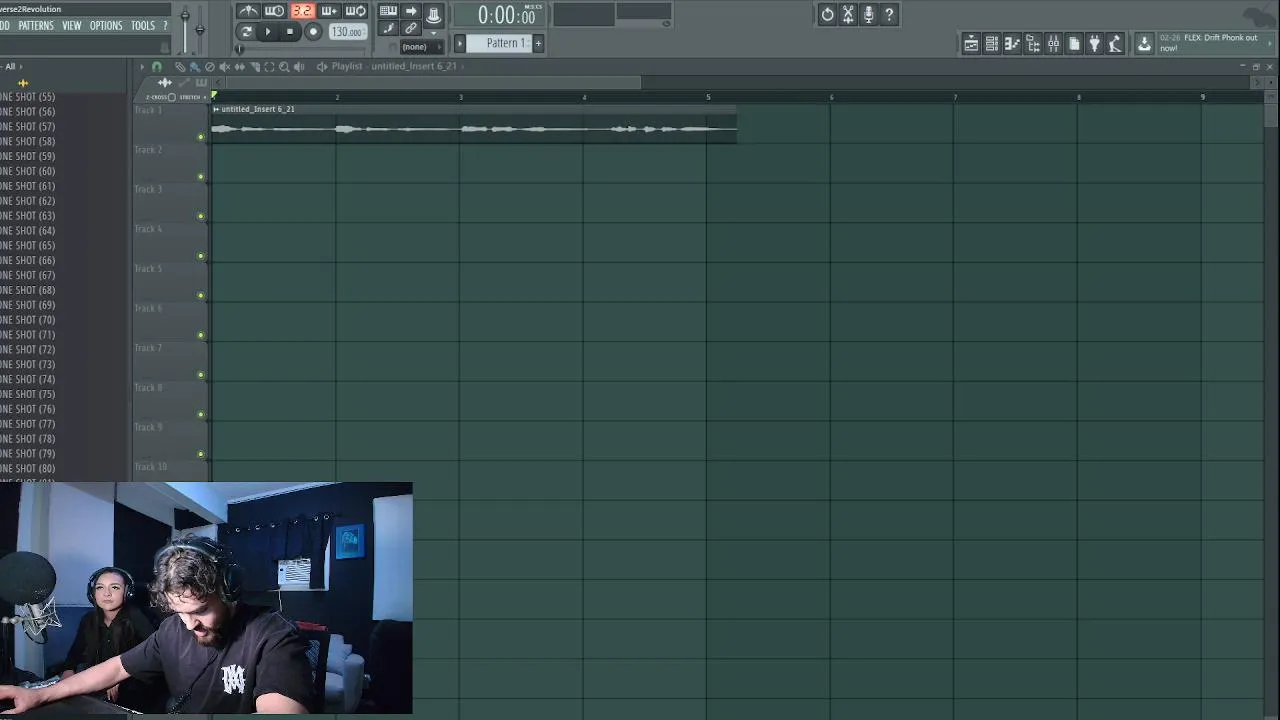Click the download tray icon
This screenshot has height=720, width=1280.
click(x=1144, y=44)
